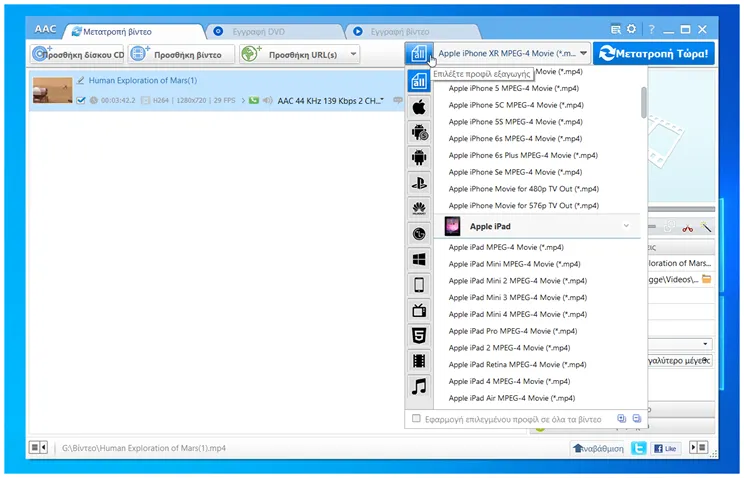This screenshot has height=479, width=745.
Task: Click the Human Exploration of Mars(1) title
Action: pos(143,80)
